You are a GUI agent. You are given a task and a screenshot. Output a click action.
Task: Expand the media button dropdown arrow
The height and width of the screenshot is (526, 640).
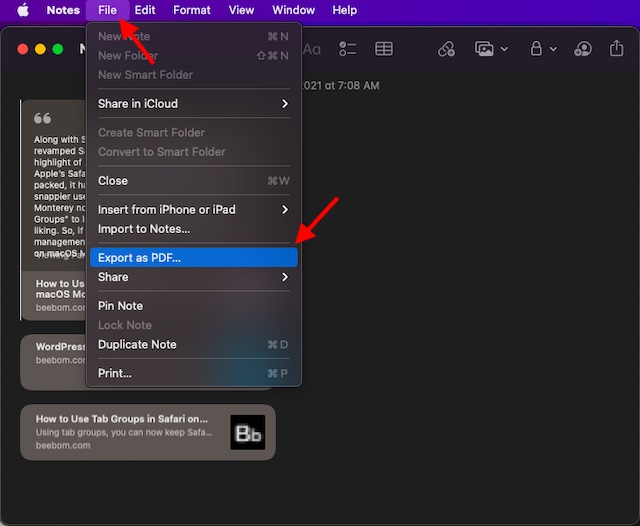504,49
